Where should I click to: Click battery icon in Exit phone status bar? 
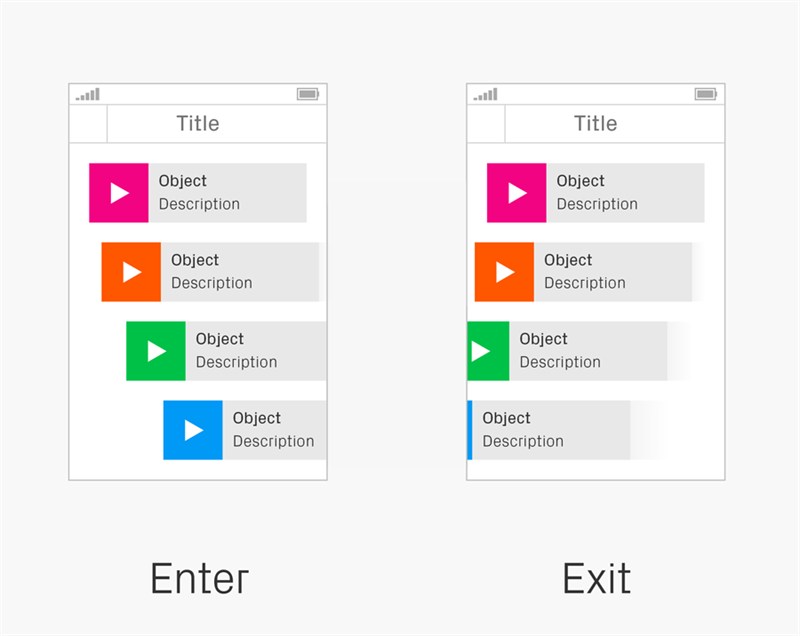coord(706,94)
